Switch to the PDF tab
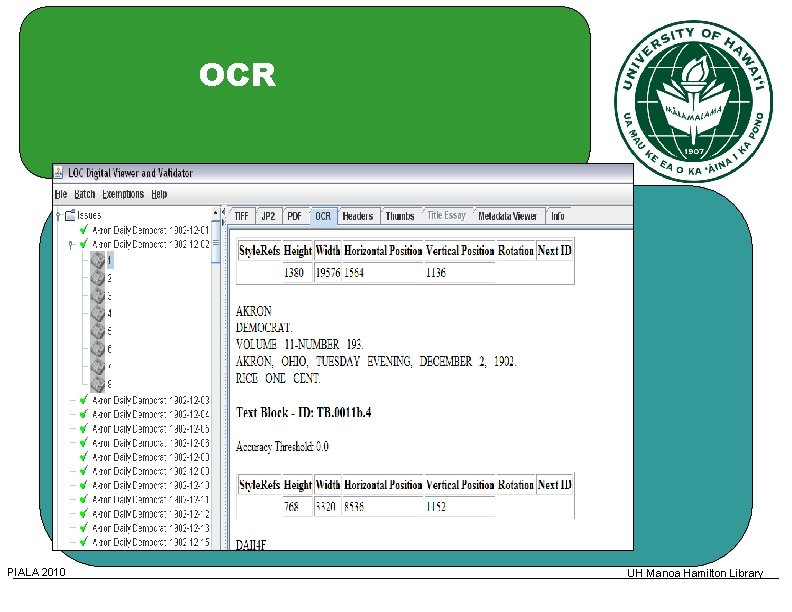Screen dimensions: 792x612 tap(294, 216)
